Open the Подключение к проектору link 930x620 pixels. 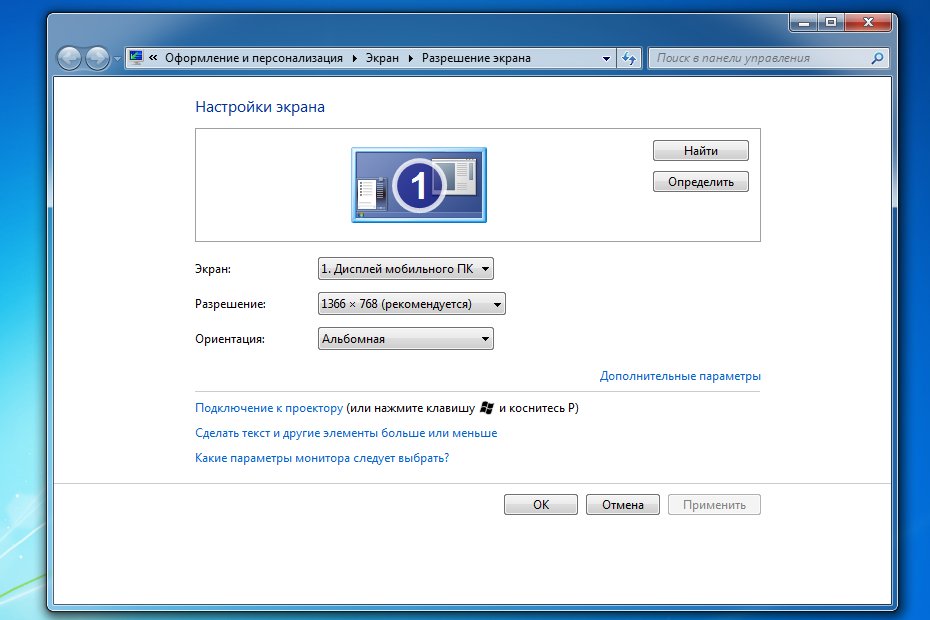click(x=269, y=408)
